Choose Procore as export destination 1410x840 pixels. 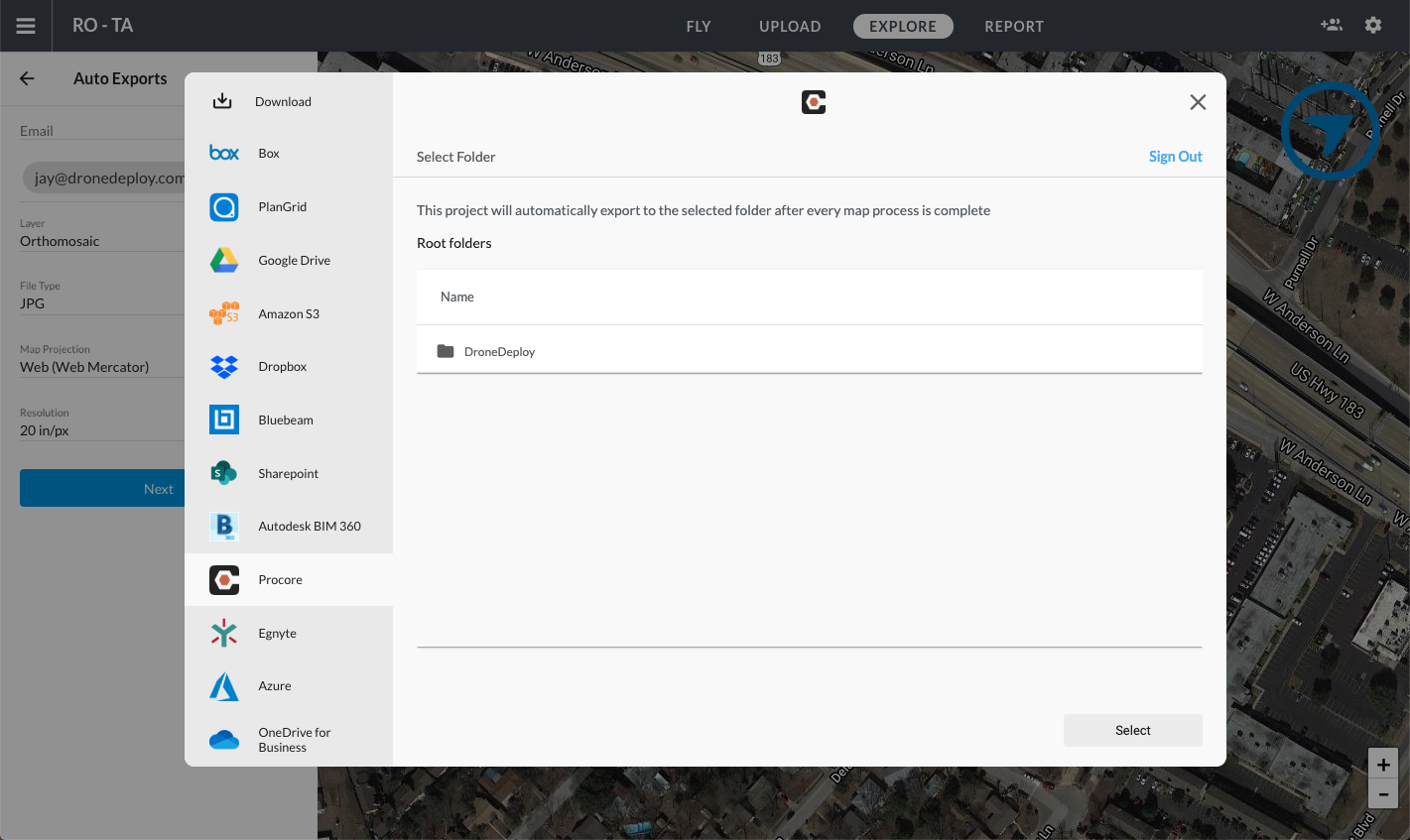[289, 579]
